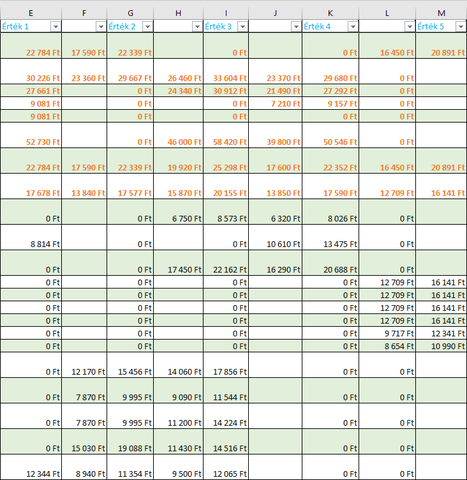Select cell with 10 610 Ft
467x480 pixels.
pos(275,237)
